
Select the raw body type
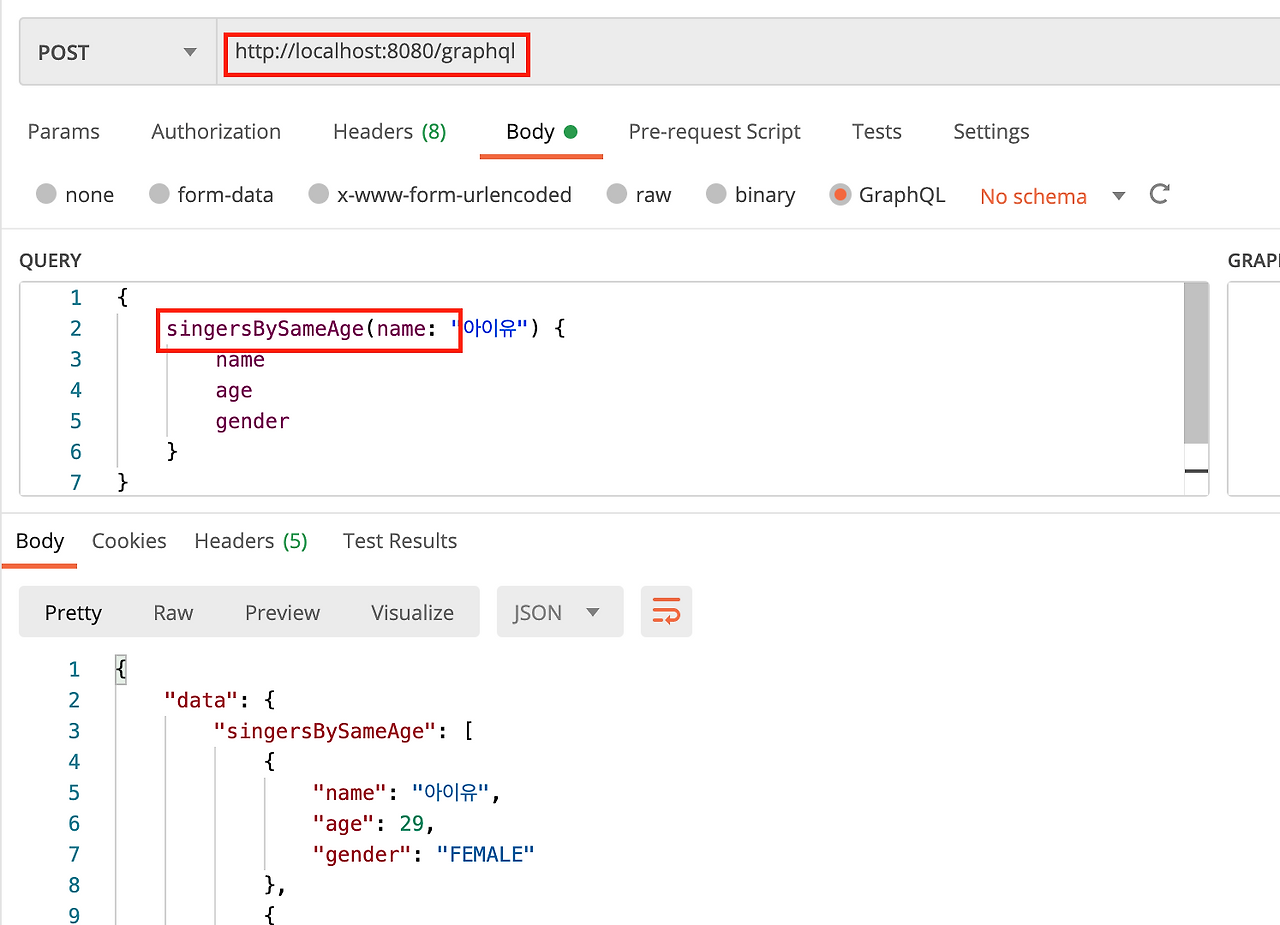[x=640, y=195]
